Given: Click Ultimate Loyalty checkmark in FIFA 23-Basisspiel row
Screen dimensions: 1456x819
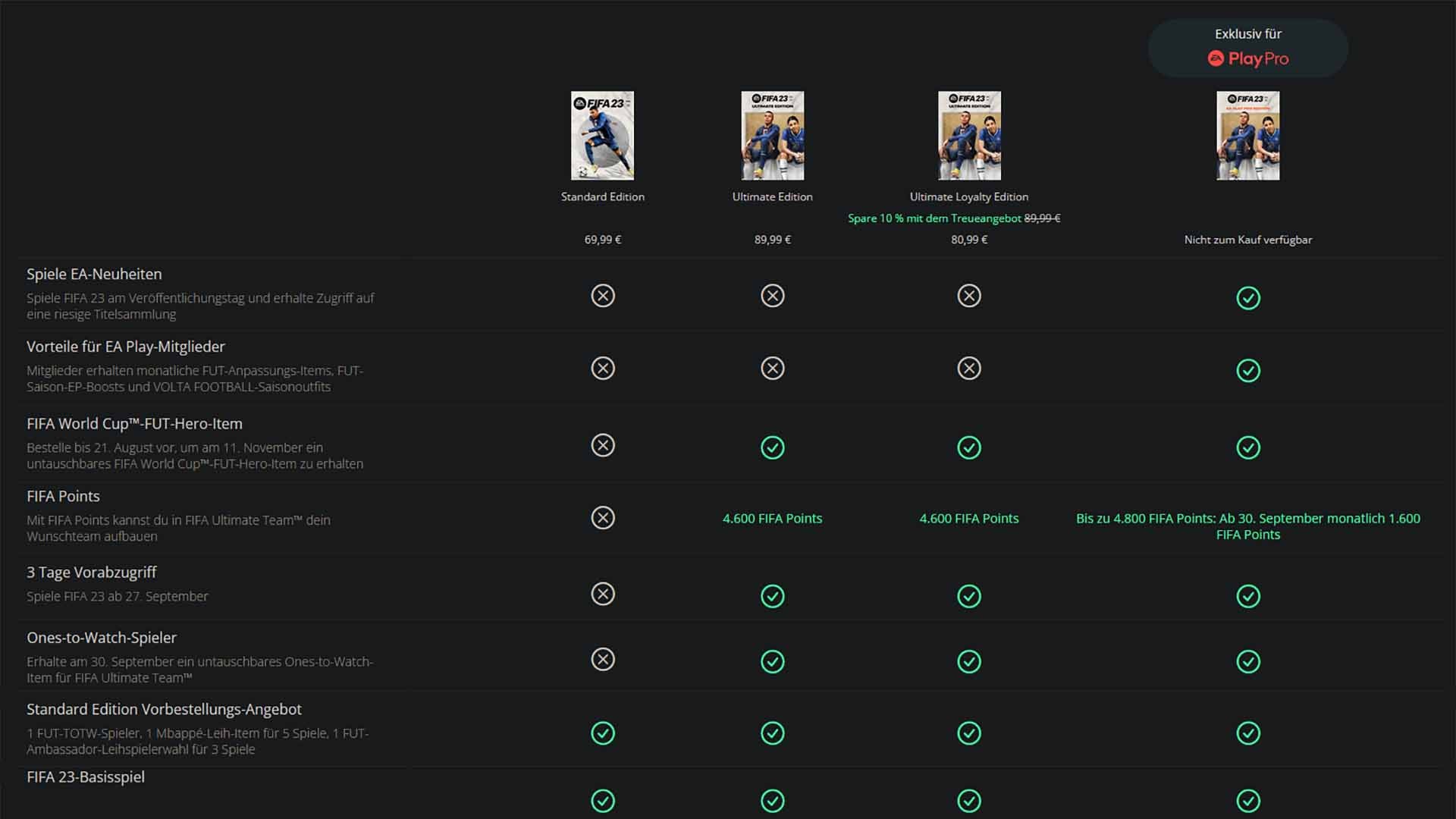Looking at the screenshot, I should coord(969,801).
